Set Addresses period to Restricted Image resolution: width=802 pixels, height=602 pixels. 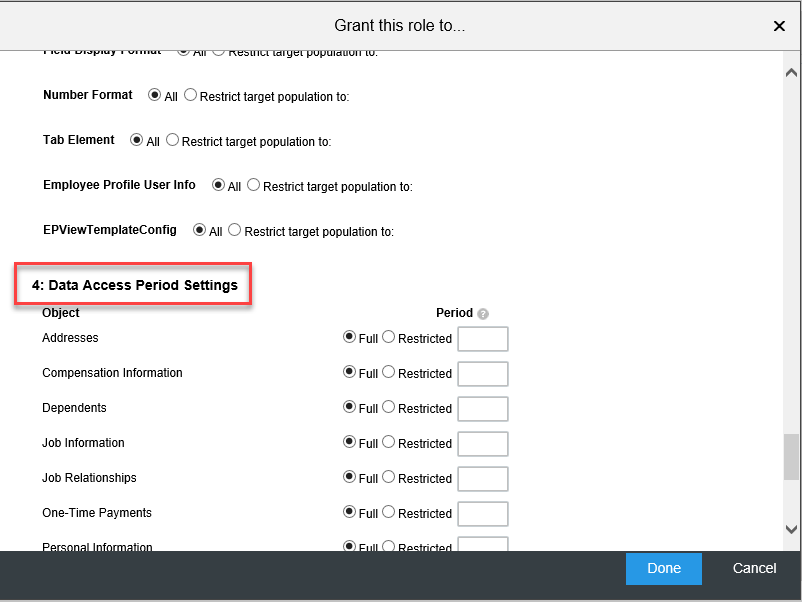click(389, 337)
